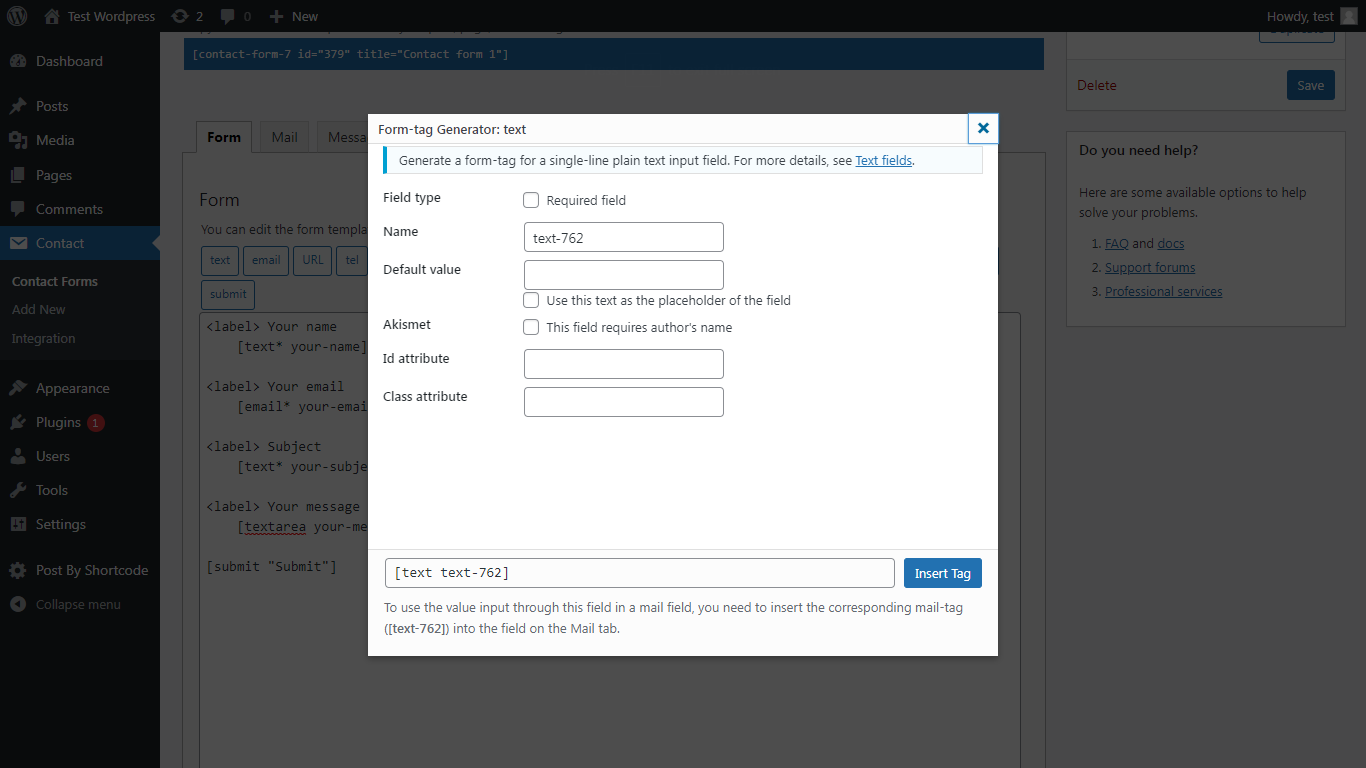Click the user avatar in admin bar

(1349, 16)
